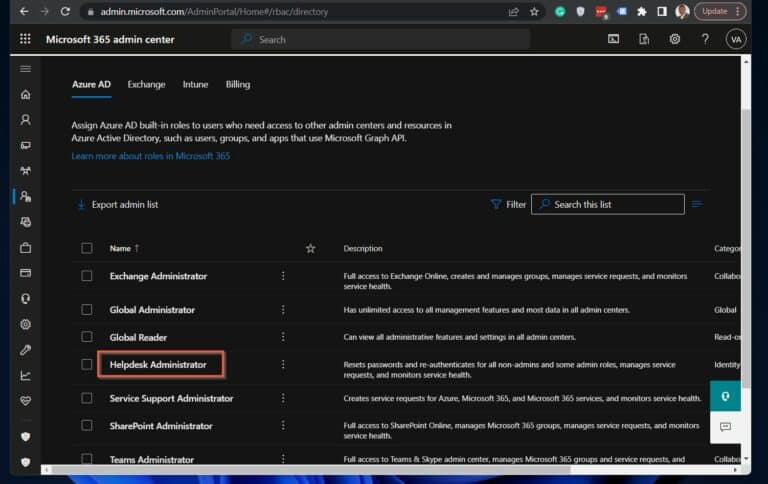Open the Help question mark

705,39
